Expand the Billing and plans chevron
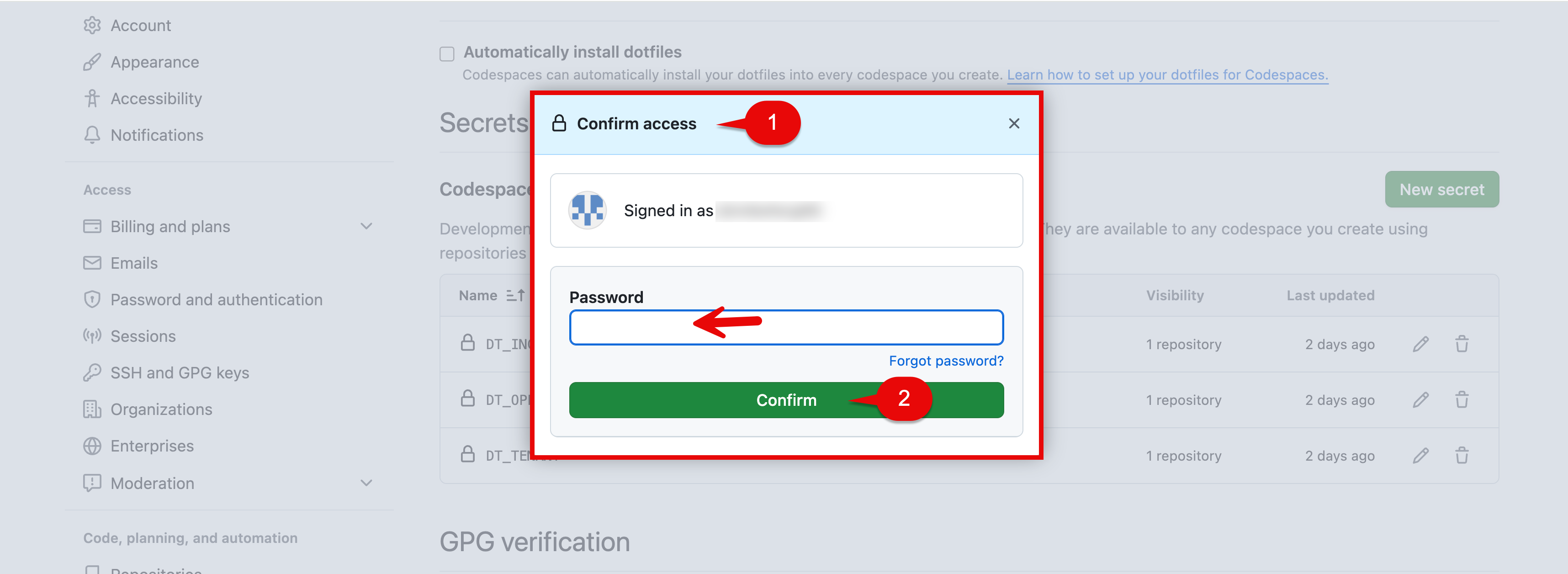This screenshot has height=574, width=1568. pos(366,226)
